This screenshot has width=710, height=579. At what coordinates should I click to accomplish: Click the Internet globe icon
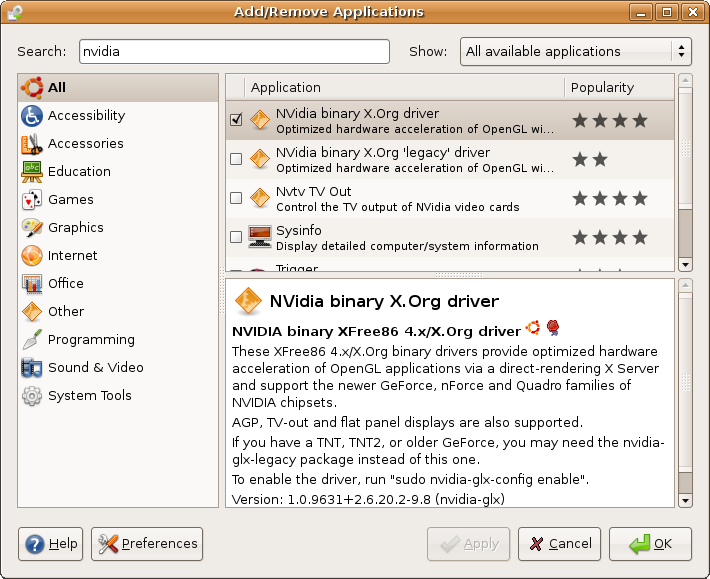(x=32, y=255)
